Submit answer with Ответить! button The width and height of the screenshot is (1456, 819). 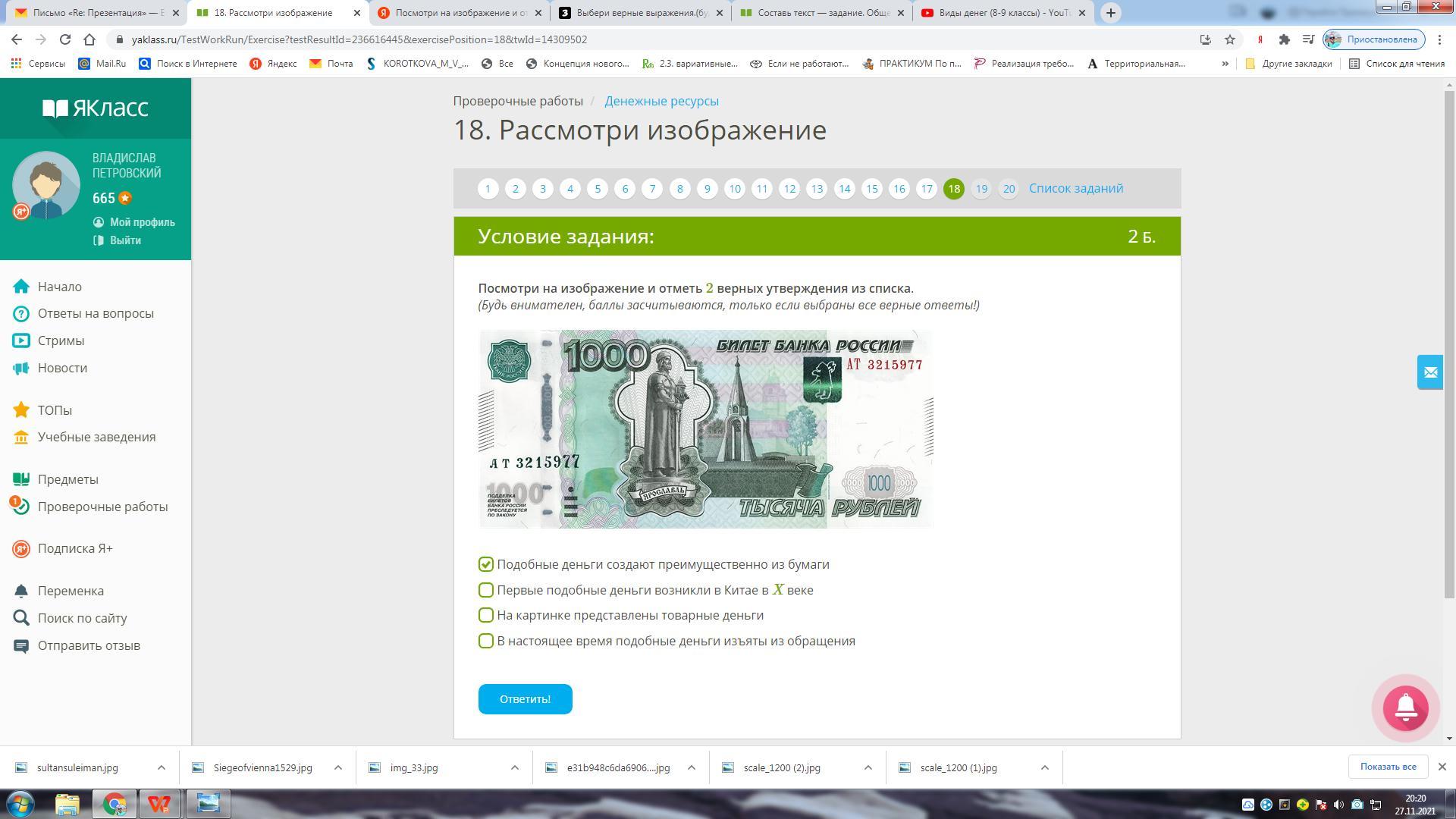pyautogui.click(x=525, y=699)
